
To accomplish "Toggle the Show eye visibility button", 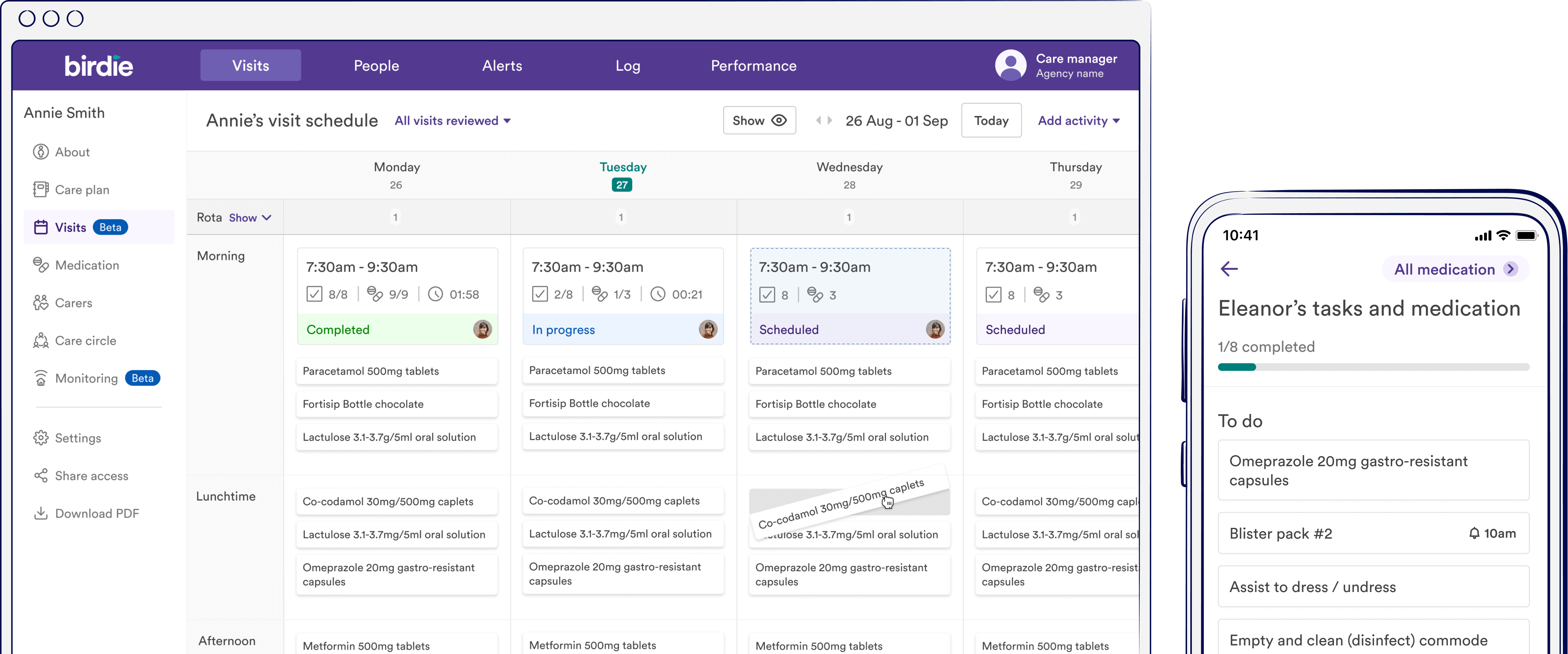I will point(759,120).
